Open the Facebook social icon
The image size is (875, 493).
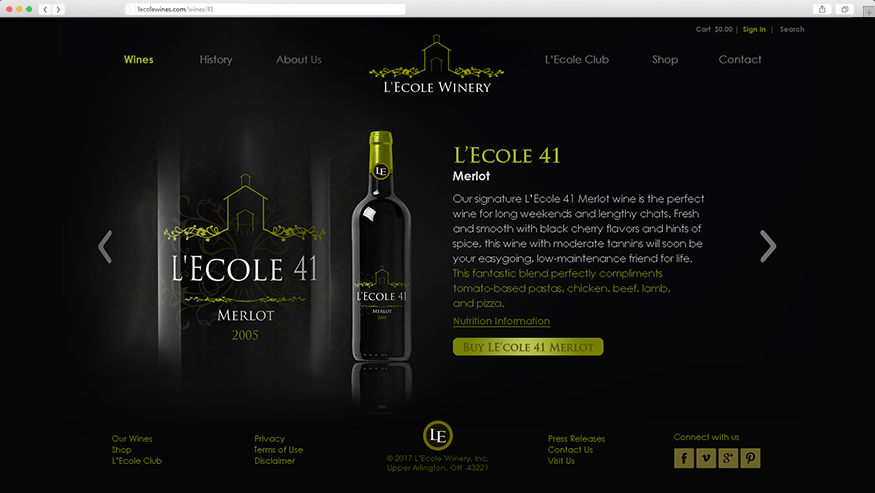point(684,458)
